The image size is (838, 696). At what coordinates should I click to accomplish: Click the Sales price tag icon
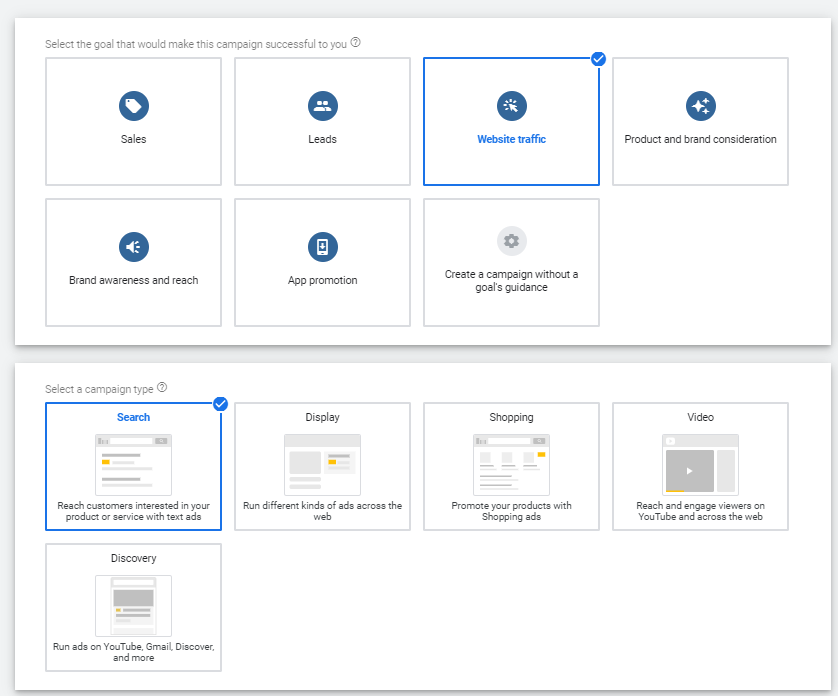coord(133,106)
